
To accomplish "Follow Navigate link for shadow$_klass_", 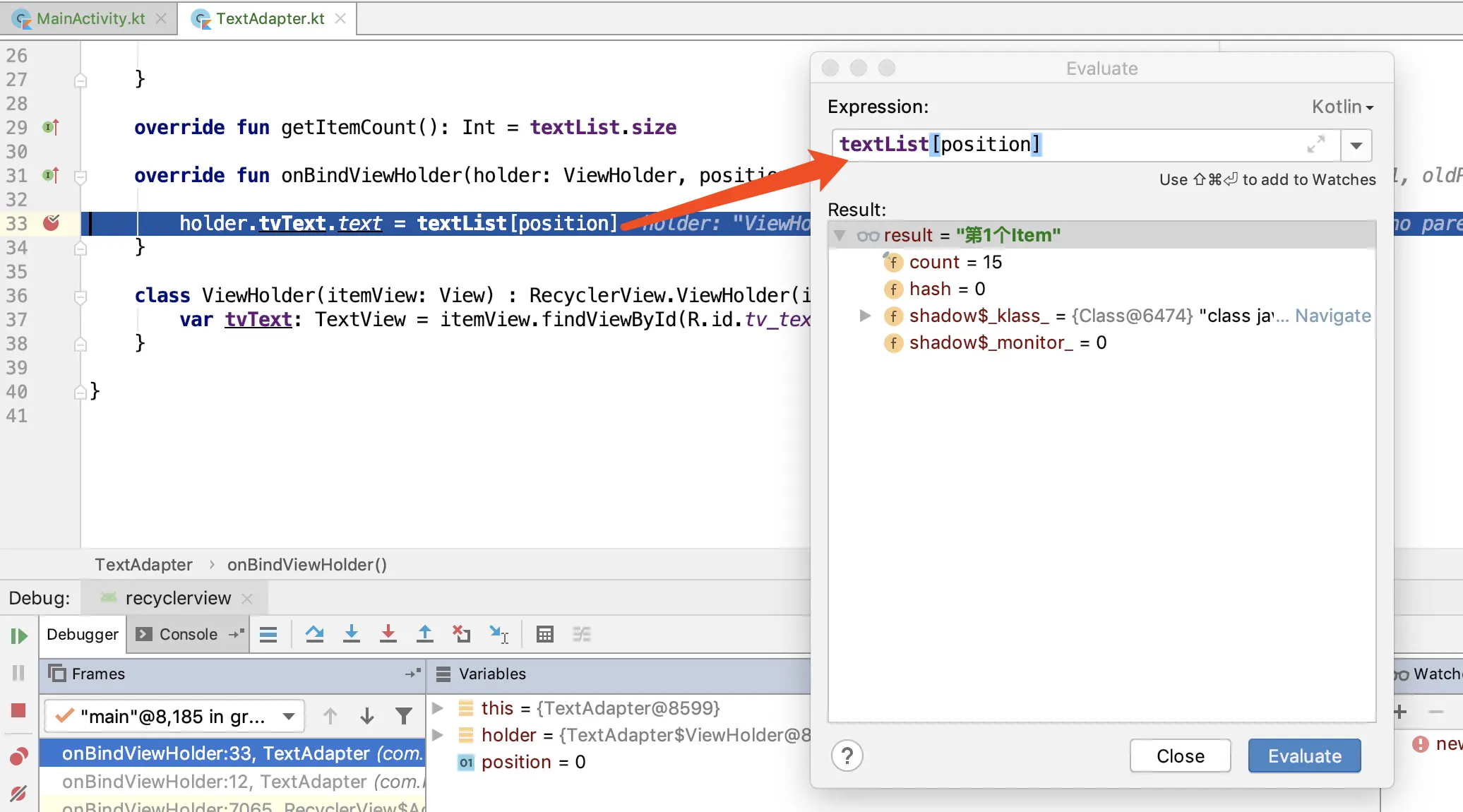I will tap(1333, 316).
